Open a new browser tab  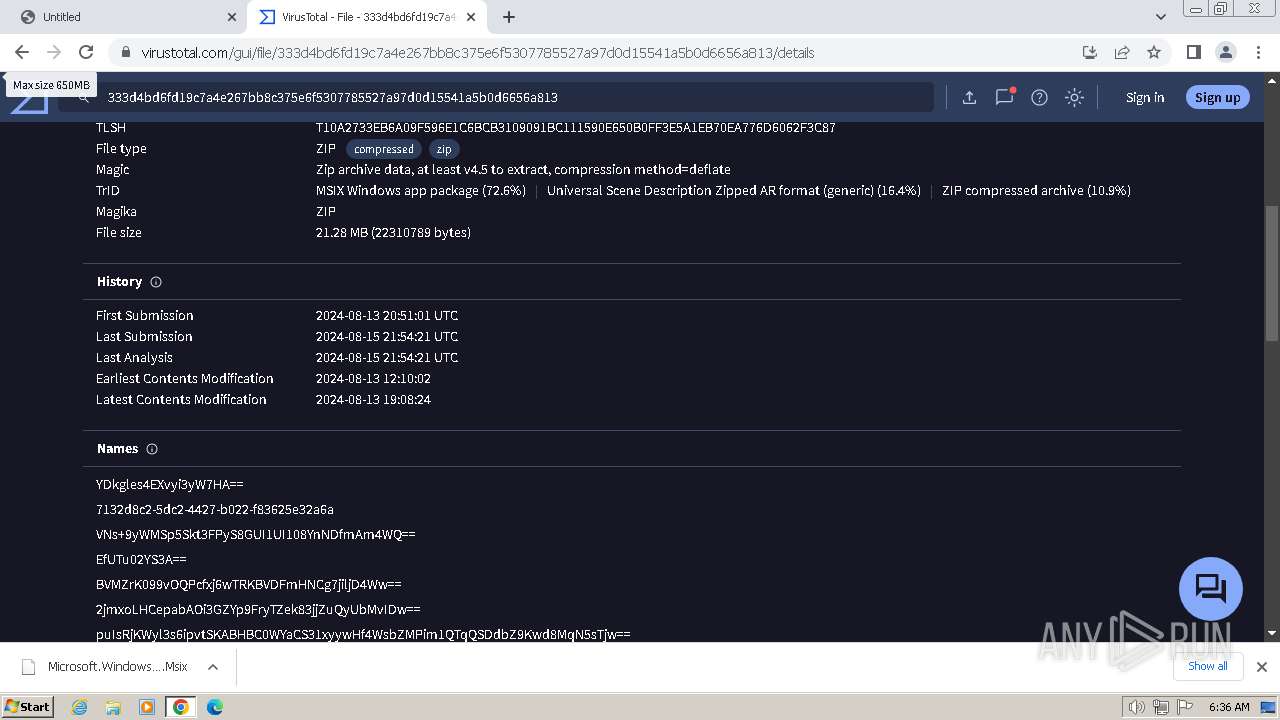click(x=509, y=17)
